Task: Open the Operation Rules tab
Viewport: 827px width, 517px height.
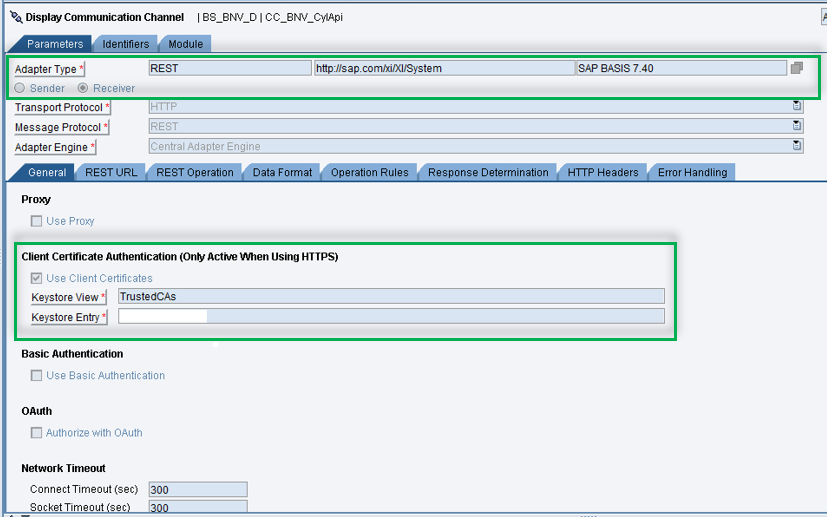Action: 369,173
